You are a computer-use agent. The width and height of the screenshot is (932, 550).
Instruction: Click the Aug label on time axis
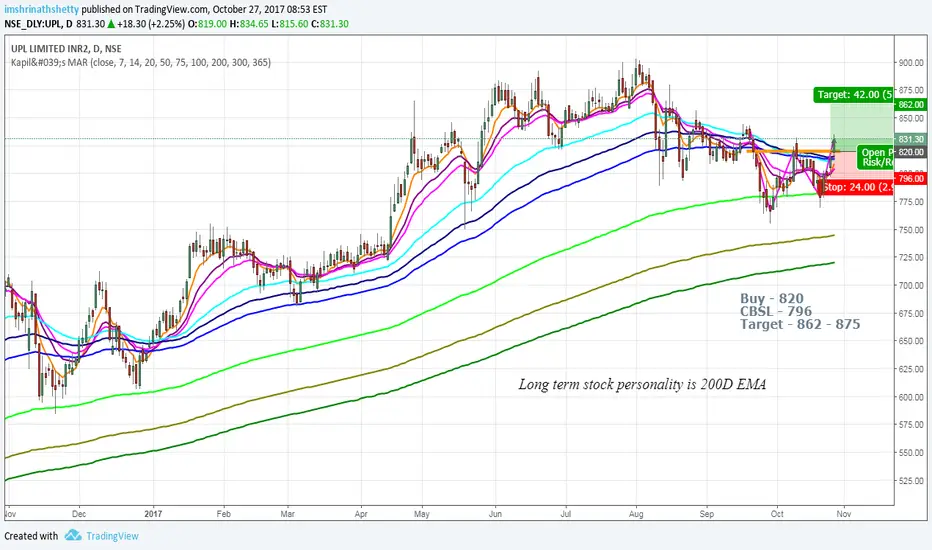(x=636, y=514)
